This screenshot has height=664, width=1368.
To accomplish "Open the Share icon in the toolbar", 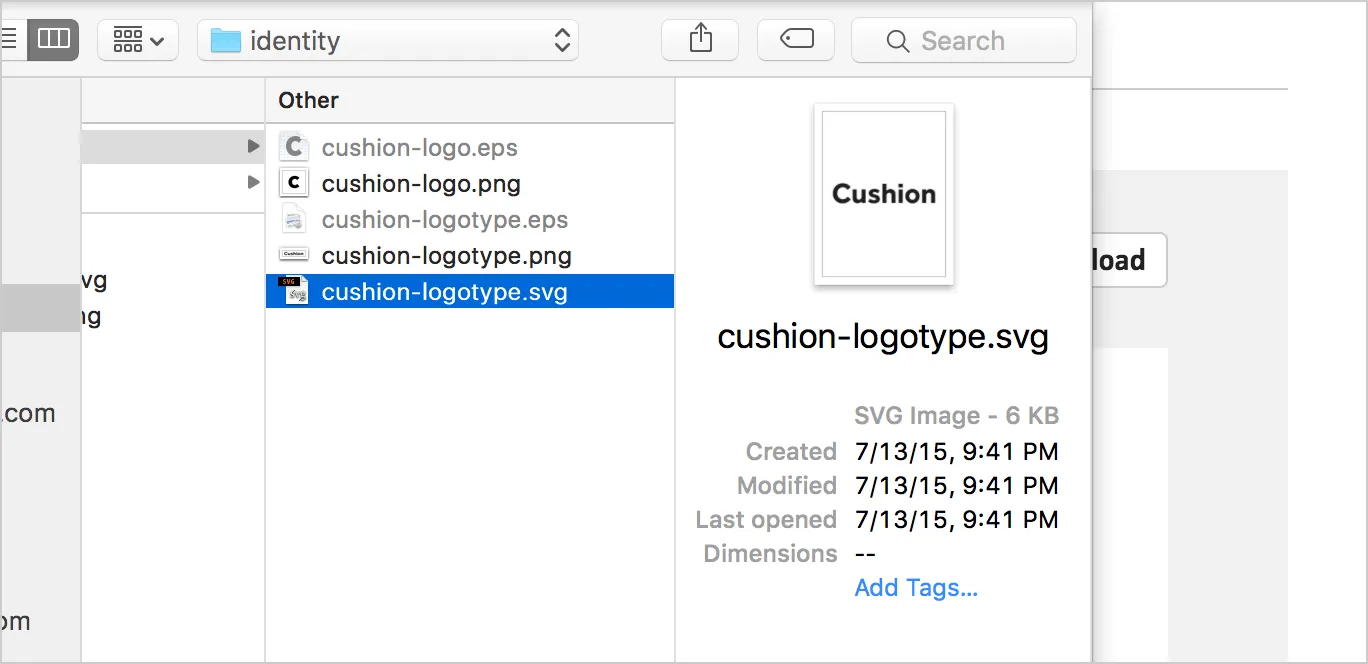I will pyautogui.click(x=700, y=39).
